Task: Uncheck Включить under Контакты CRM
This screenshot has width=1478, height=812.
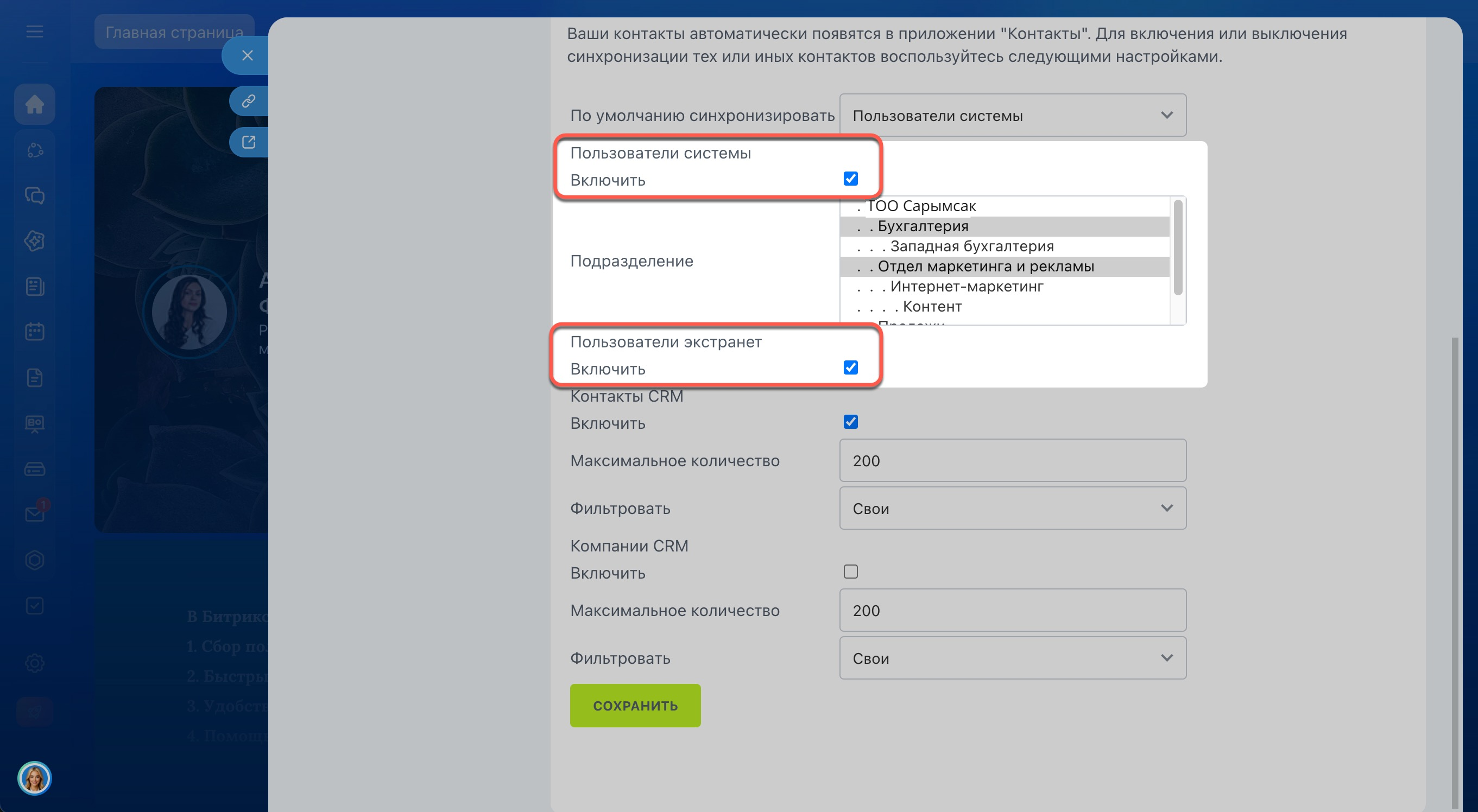Action: (x=850, y=422)
